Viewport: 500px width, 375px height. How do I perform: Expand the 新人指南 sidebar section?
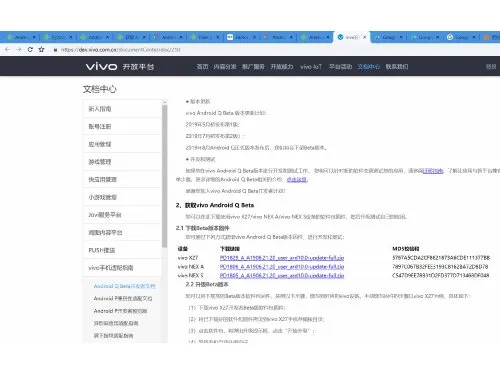[122, 109]
